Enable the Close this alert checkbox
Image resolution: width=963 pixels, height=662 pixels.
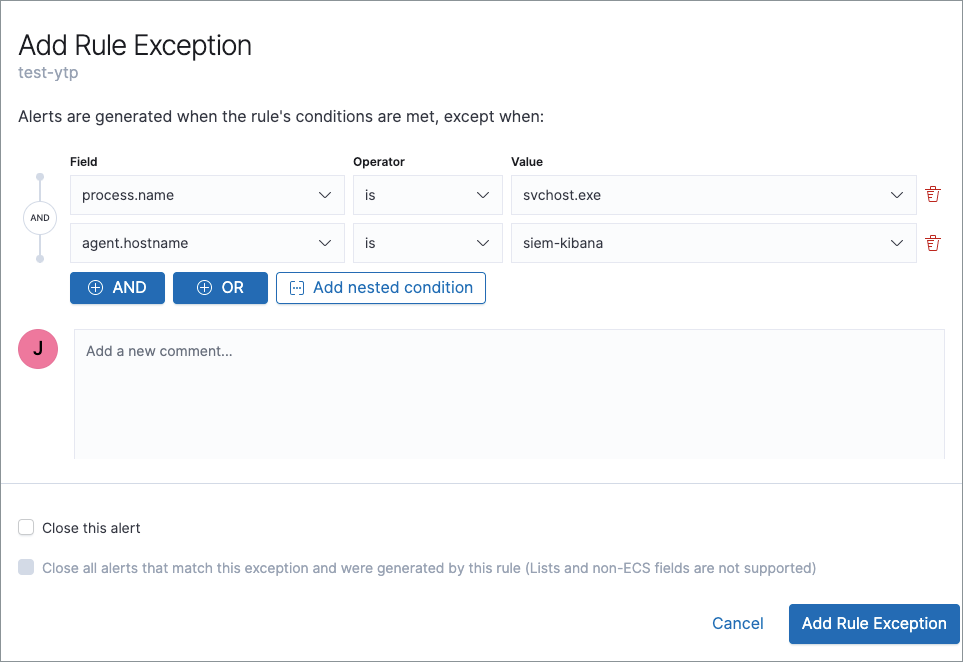tap(25, 527)
